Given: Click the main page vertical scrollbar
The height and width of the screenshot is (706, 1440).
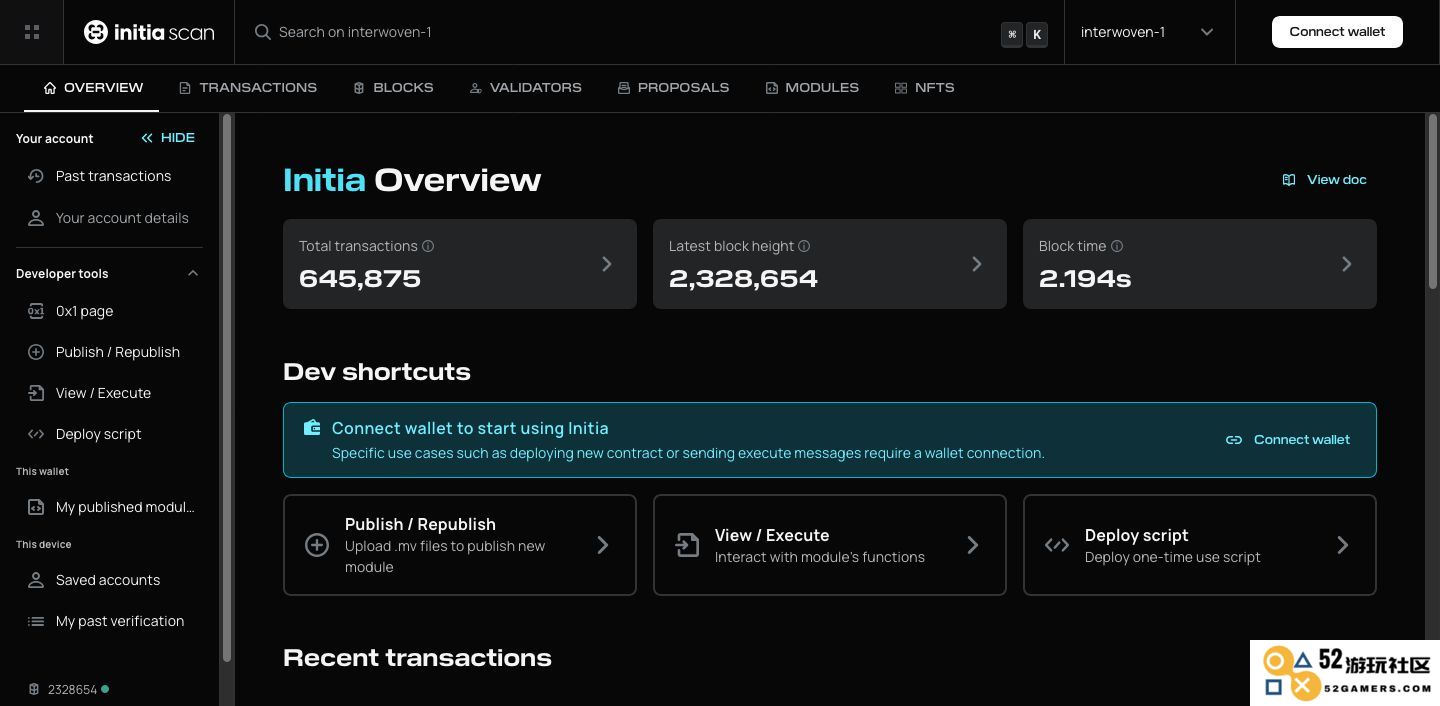Looking at the screenshot, I should coord(1431,201).
